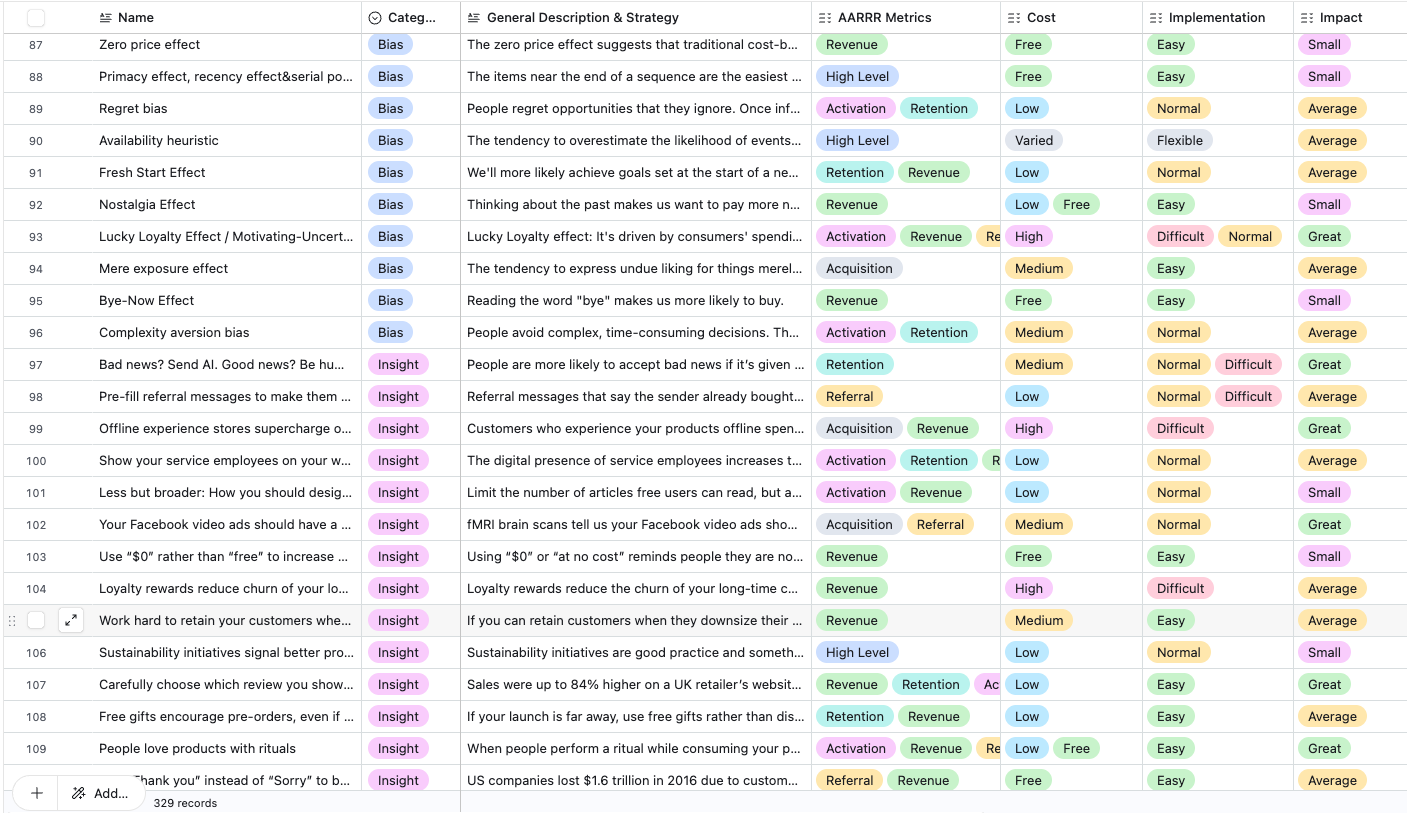Click the 'Retention' tag in the Regret bias row
This screenshot has width=1407, height=813.
click(938, 108)
